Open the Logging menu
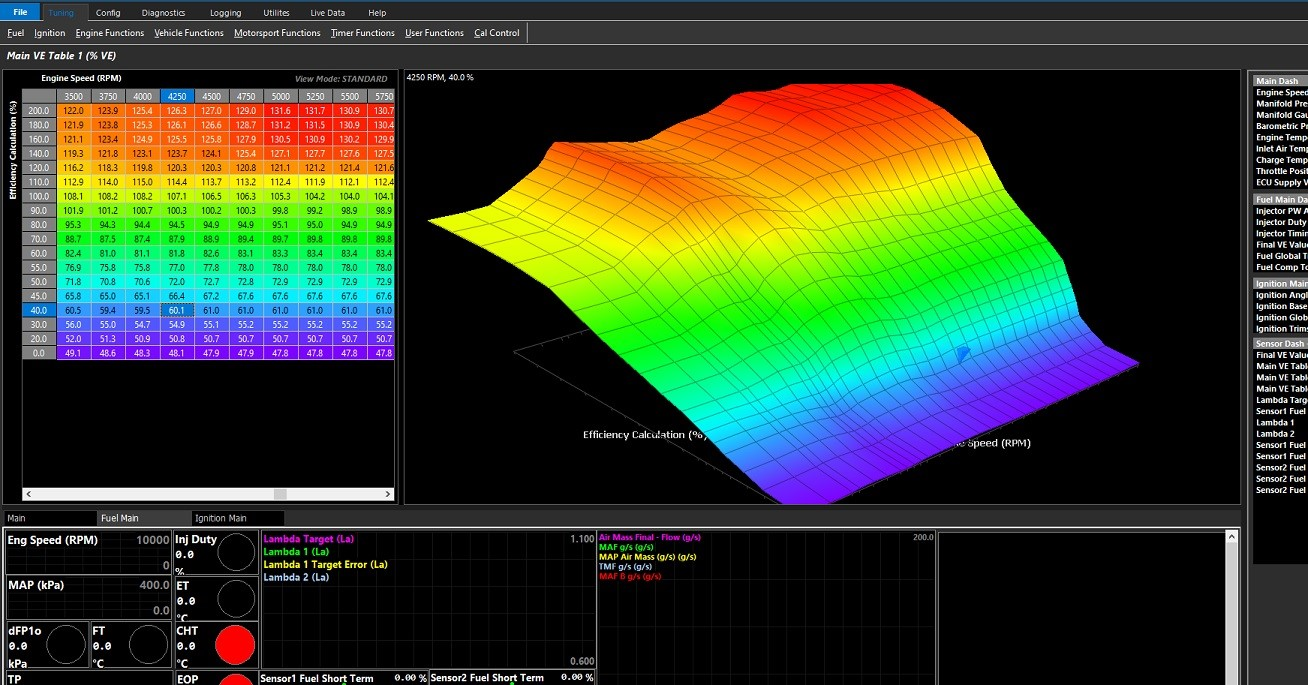The width and height of the screenshot is (1308, 685). point(225,13)
